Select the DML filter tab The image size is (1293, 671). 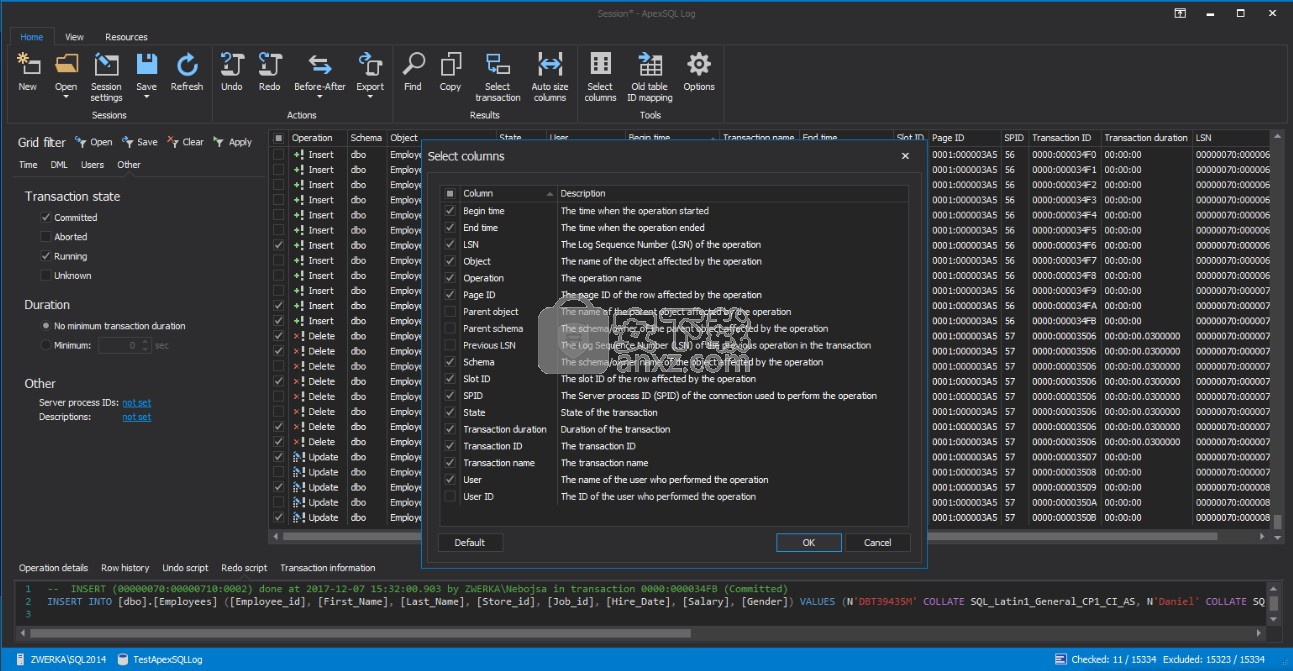(59, 165)
